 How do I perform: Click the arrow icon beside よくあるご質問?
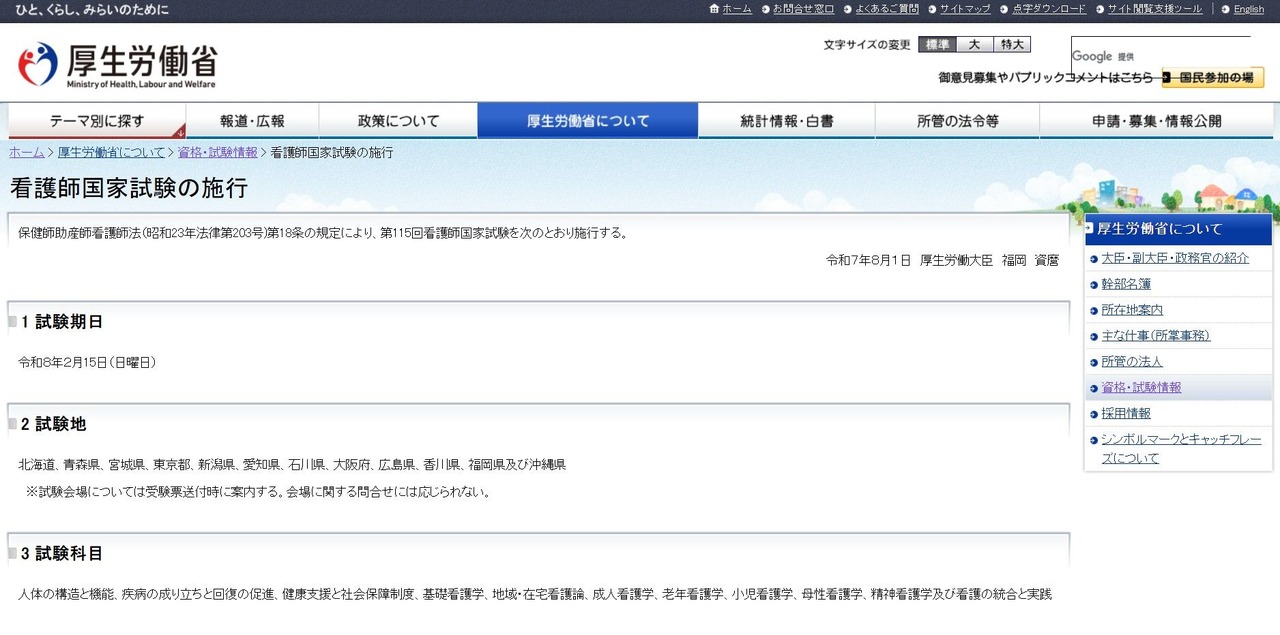click(846, 9)
